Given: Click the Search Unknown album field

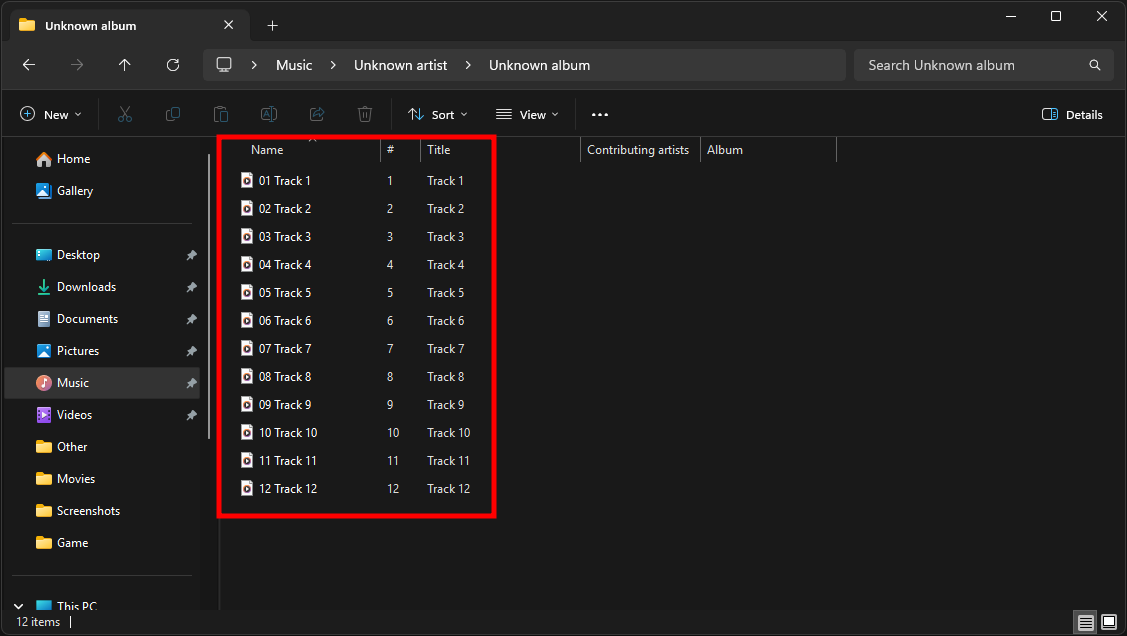Looking at the screenshot, I should click(970, 65).
